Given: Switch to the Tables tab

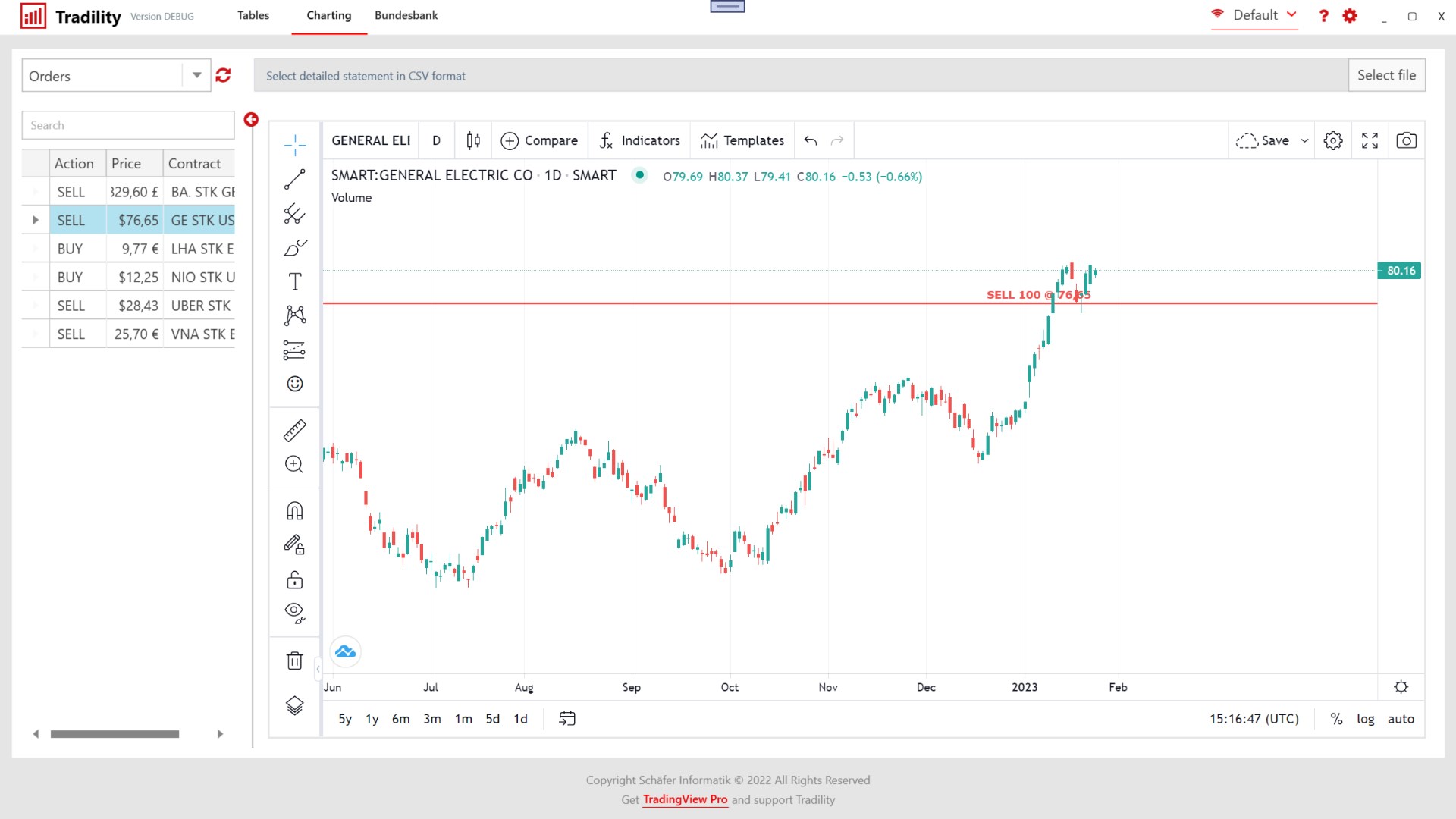Looking at the screenshot, I should [253, 15].
